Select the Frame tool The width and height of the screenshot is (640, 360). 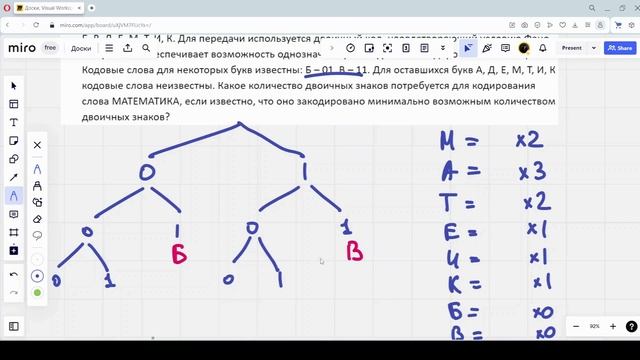(14, 232)
